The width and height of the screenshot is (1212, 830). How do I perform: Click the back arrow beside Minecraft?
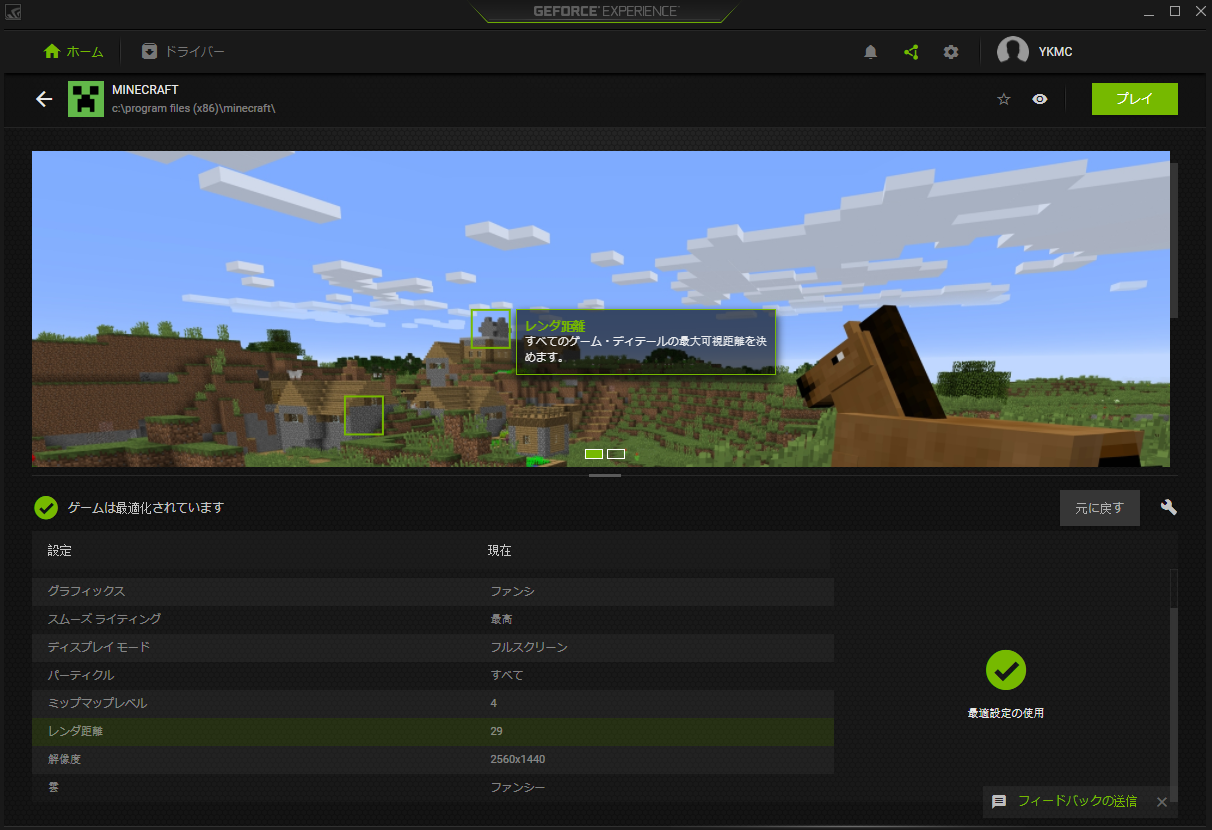coord(43,99)
